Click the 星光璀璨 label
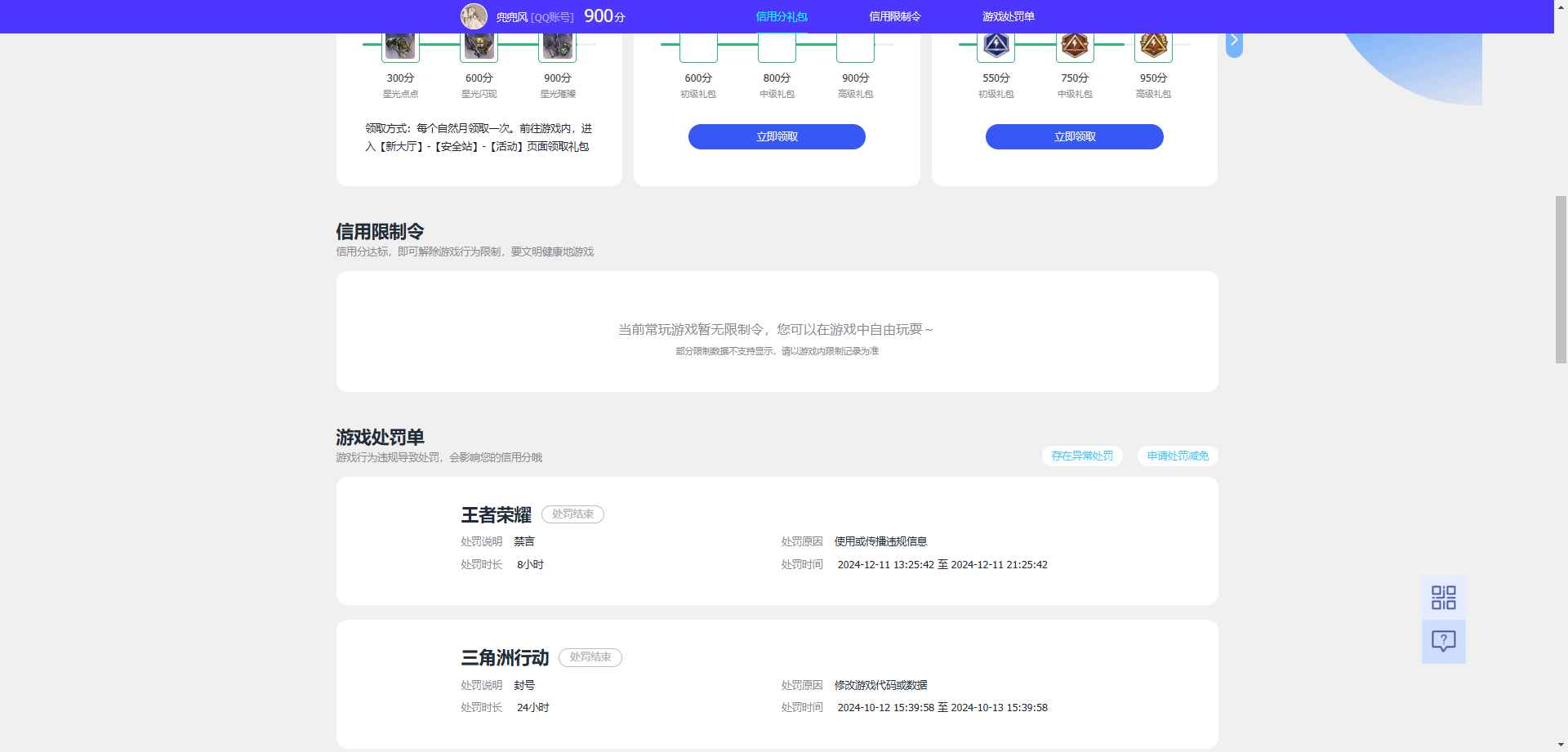 click(558, 94)
